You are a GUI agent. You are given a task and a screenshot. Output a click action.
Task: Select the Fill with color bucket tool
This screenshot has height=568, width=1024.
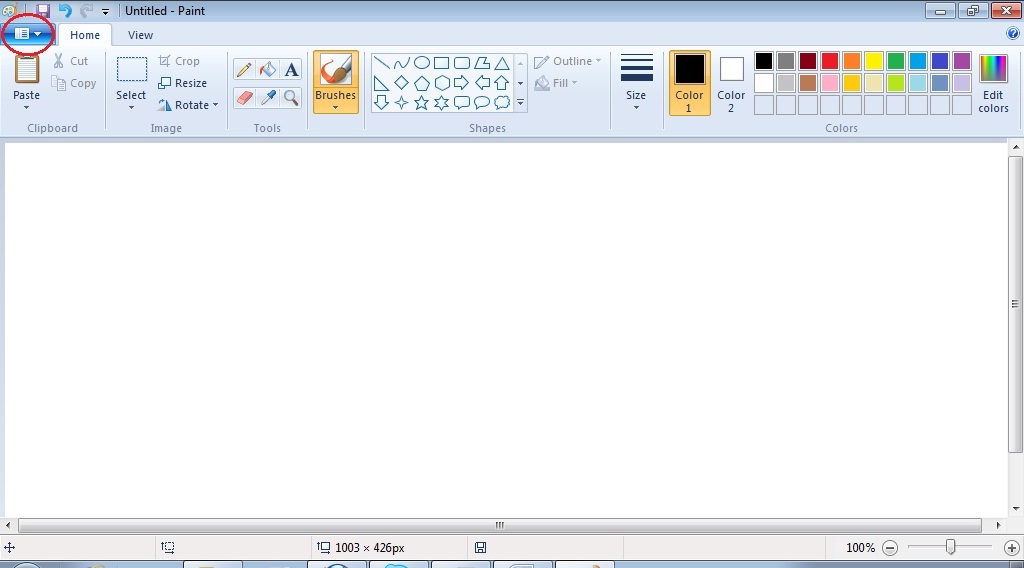tap(267, 69)
